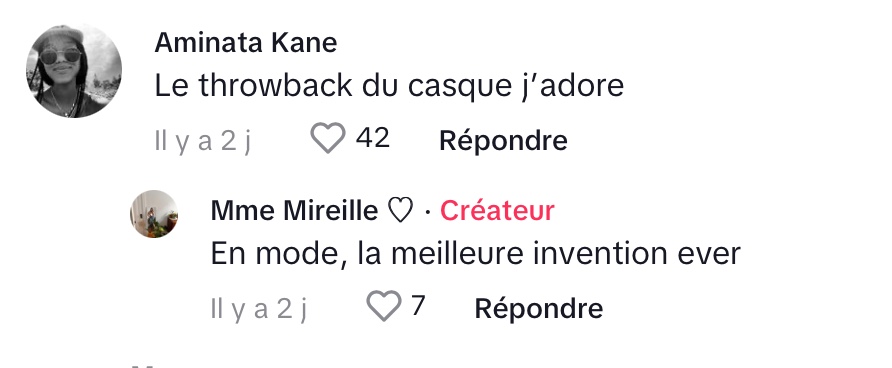Screen dimensions: 892x368
Task: Click the pink Créateur badge
Action: coord(497,211)
